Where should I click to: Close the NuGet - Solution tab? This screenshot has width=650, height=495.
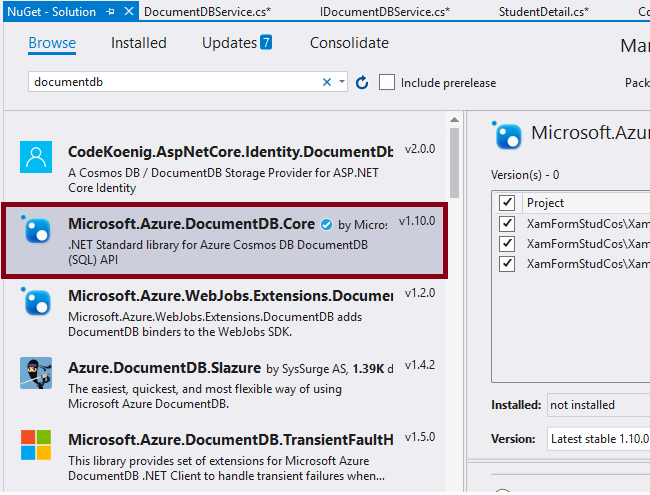(128, 12)
